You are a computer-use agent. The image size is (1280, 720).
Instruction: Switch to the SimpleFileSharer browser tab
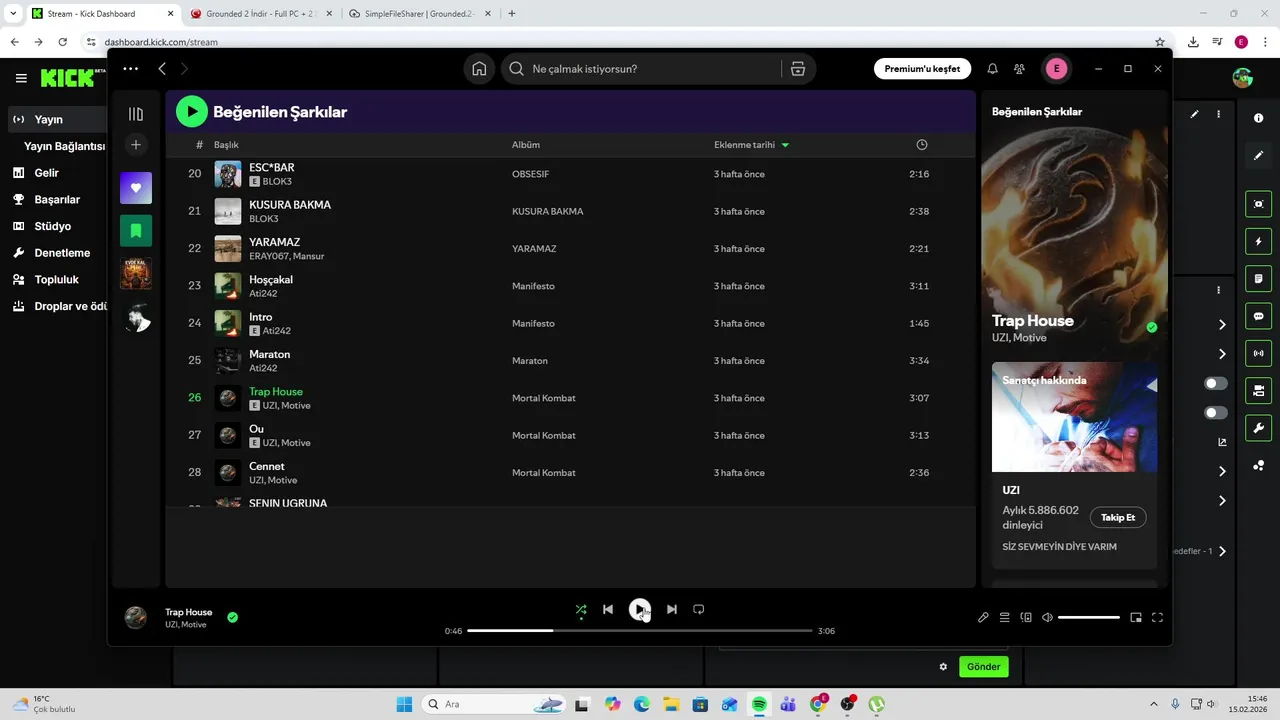click(420, 14)
